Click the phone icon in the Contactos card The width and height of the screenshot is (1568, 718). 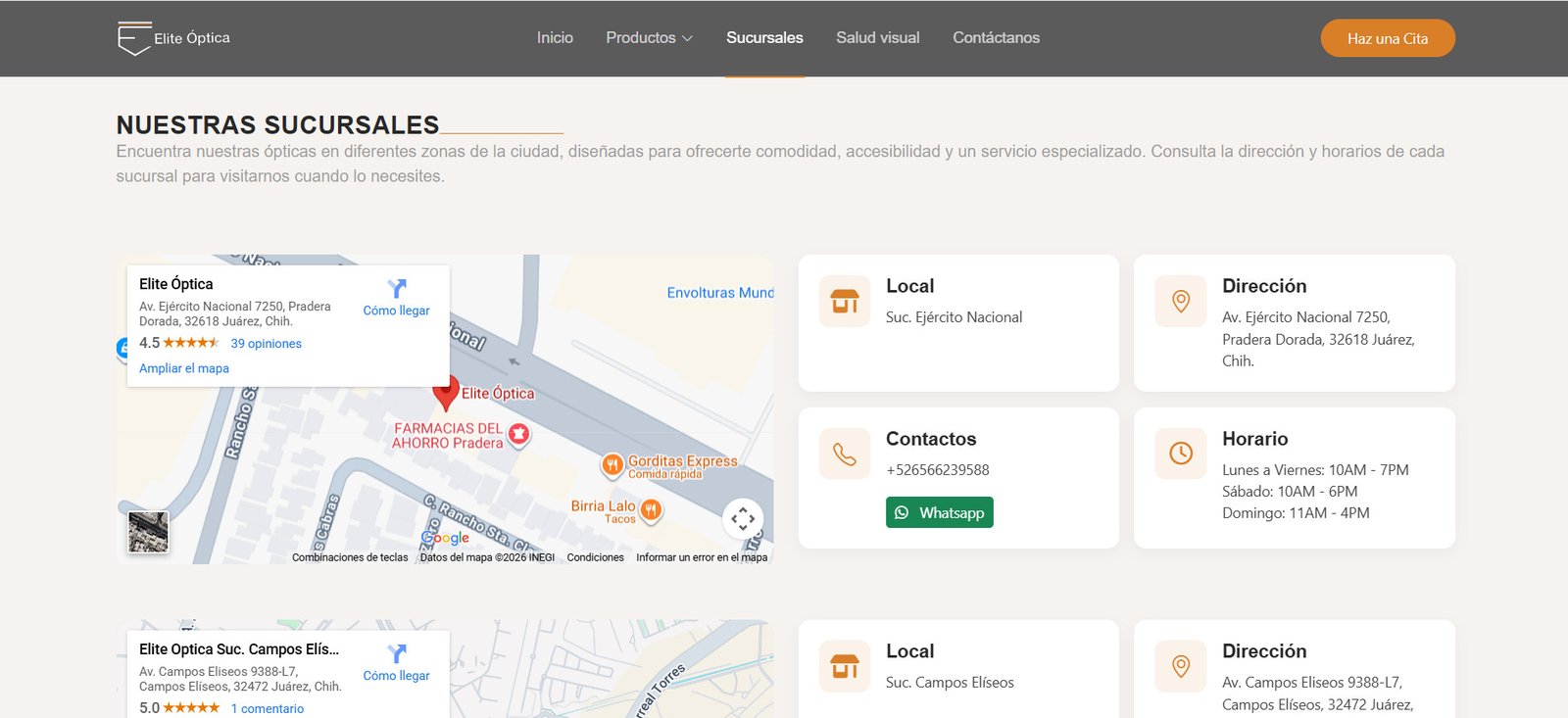[x=845, y=454]
